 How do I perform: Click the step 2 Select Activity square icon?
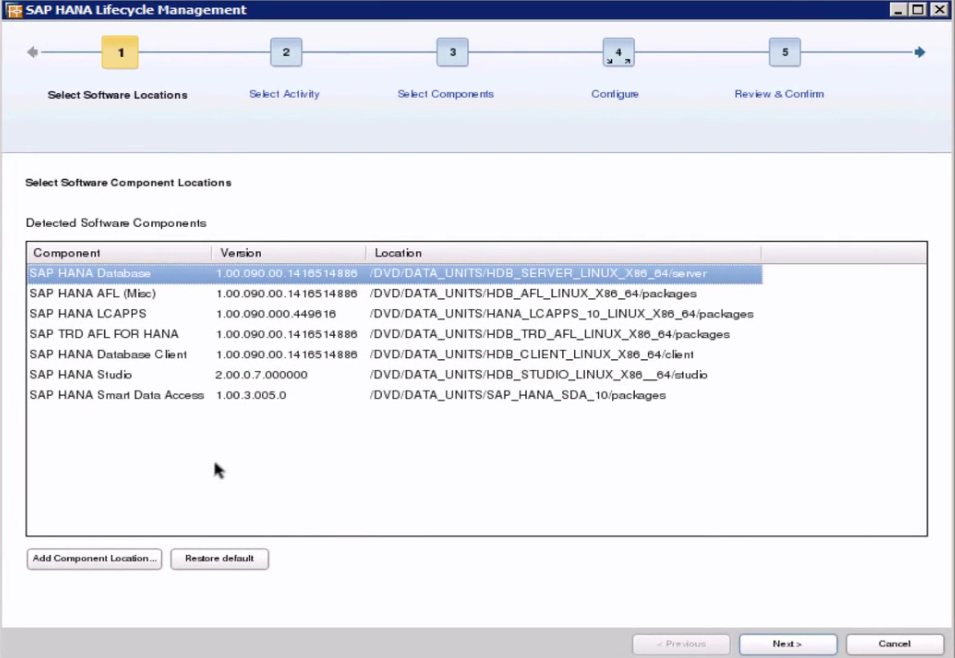tap(286, 52)
